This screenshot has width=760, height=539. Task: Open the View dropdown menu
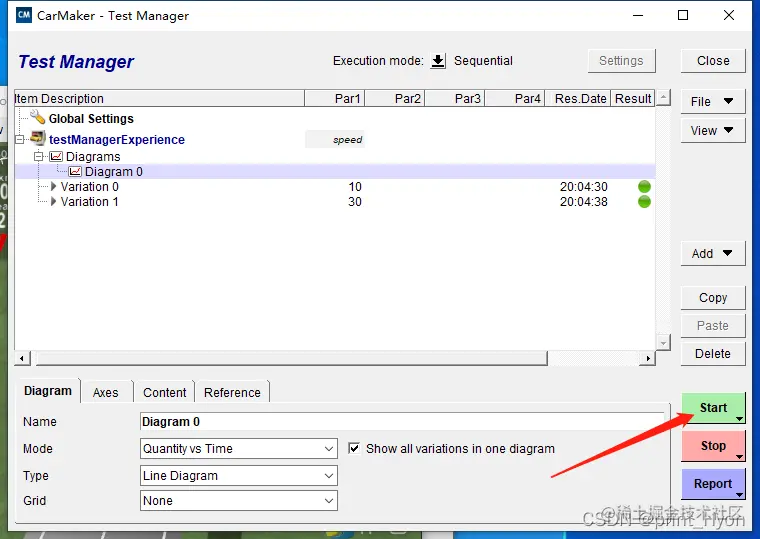pyautogui.click(x=712, y=130)
